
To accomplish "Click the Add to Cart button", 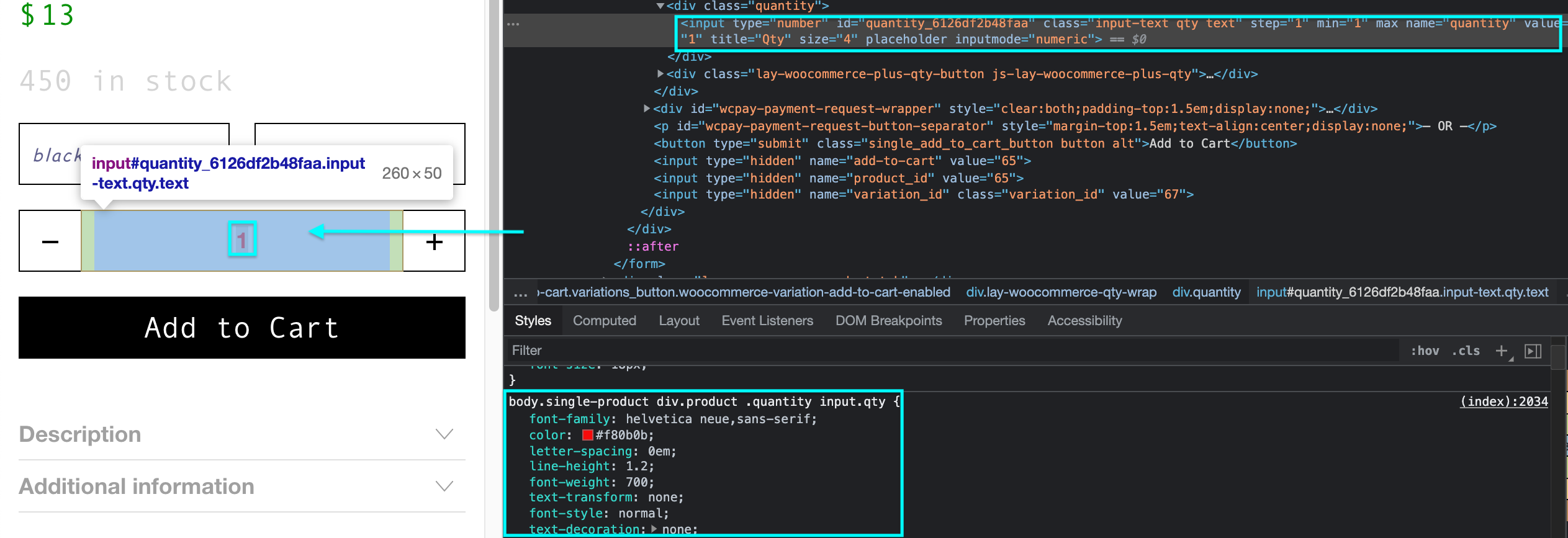I will pos(242,328).
